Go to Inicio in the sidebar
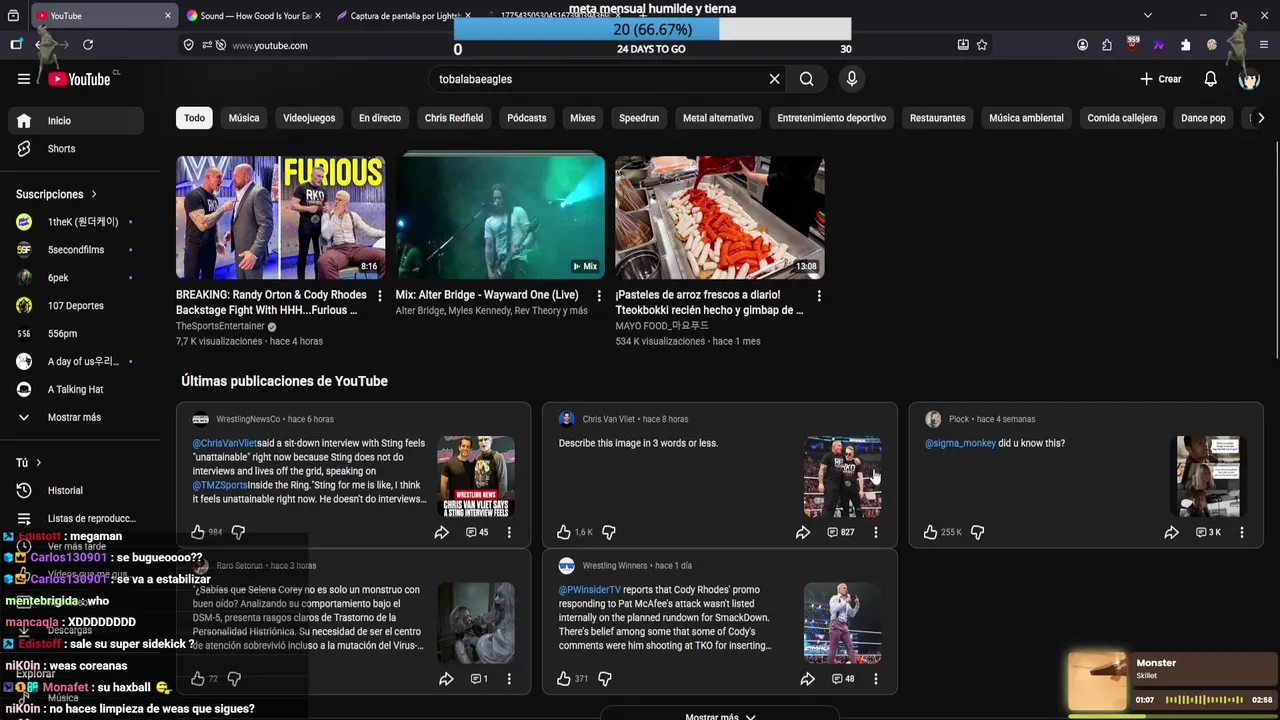Screen dimensions: 1280x720 pyautogui.click(x=76, y=120)
